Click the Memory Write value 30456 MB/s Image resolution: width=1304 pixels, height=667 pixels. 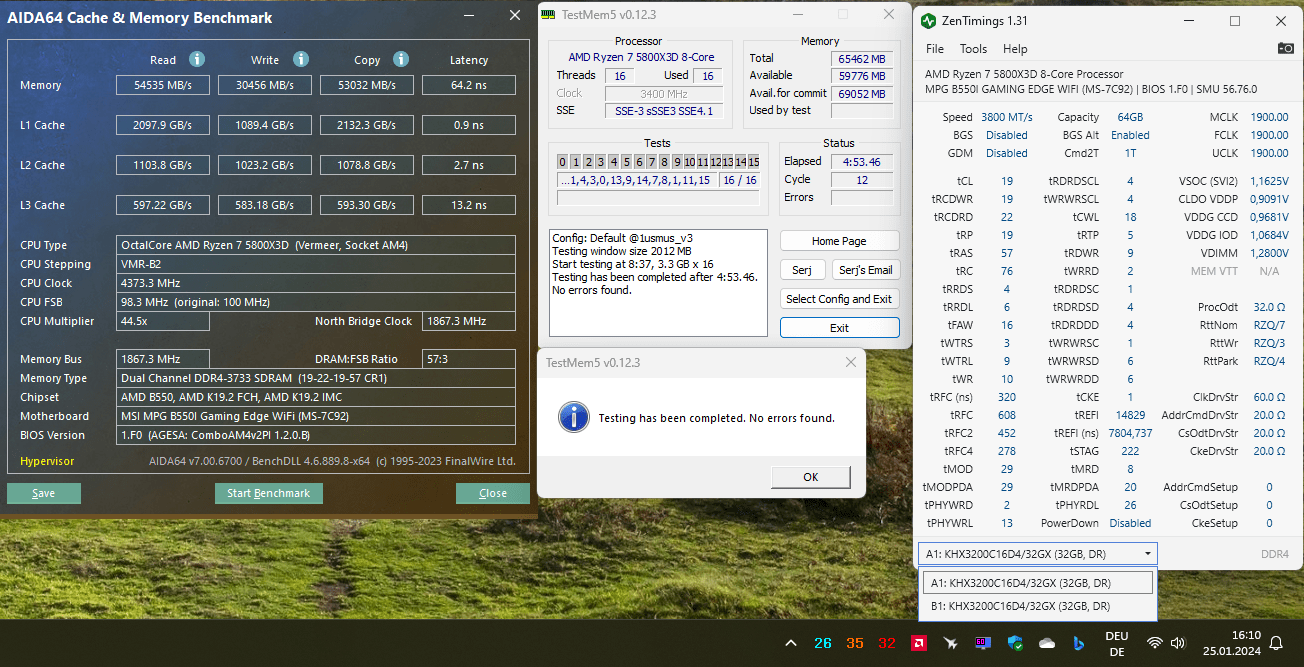coord(265,85)
